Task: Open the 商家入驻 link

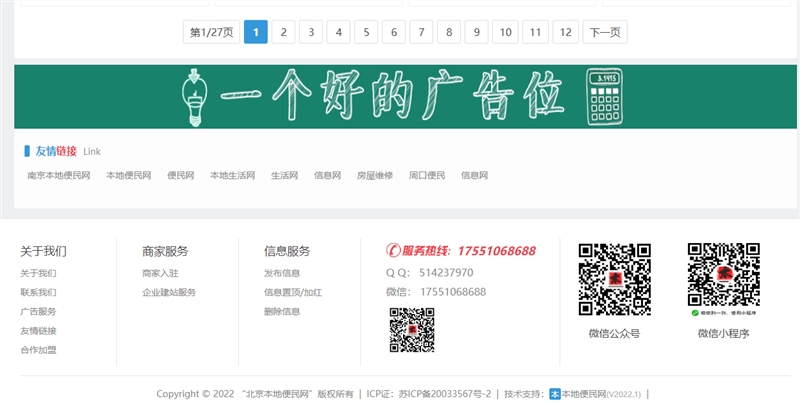Action: tap(160, 273)
